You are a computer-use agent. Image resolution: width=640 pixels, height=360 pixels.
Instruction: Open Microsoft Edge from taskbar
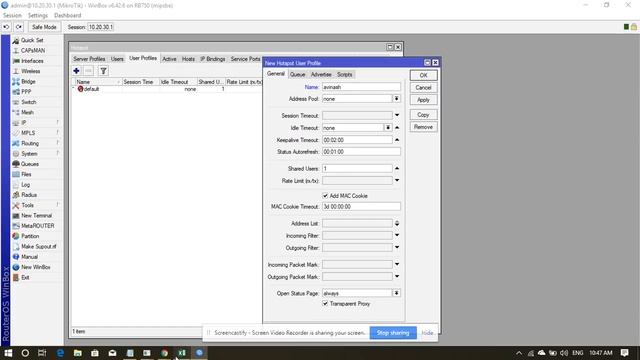coord(60,353)
